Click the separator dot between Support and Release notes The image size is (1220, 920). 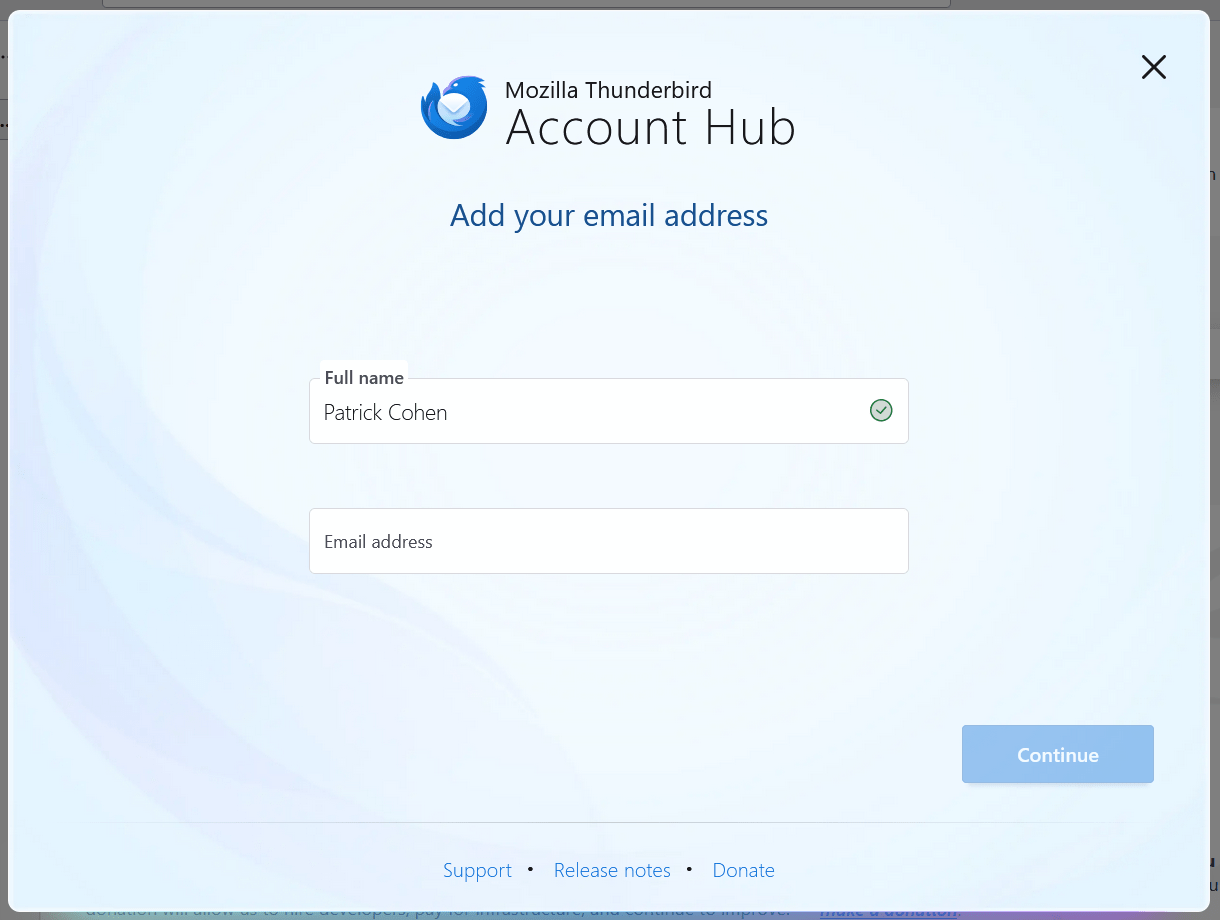point(530,870)
